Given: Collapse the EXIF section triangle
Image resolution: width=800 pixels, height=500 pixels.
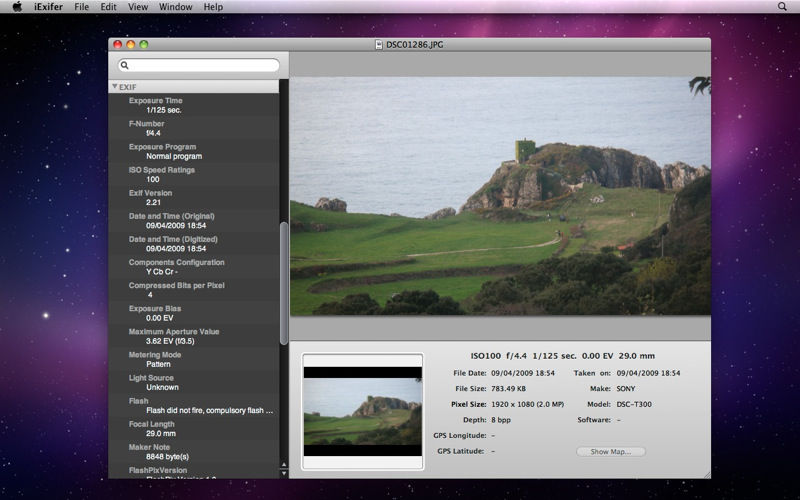Looking at the screenshot, I should (x=115, y=87).
